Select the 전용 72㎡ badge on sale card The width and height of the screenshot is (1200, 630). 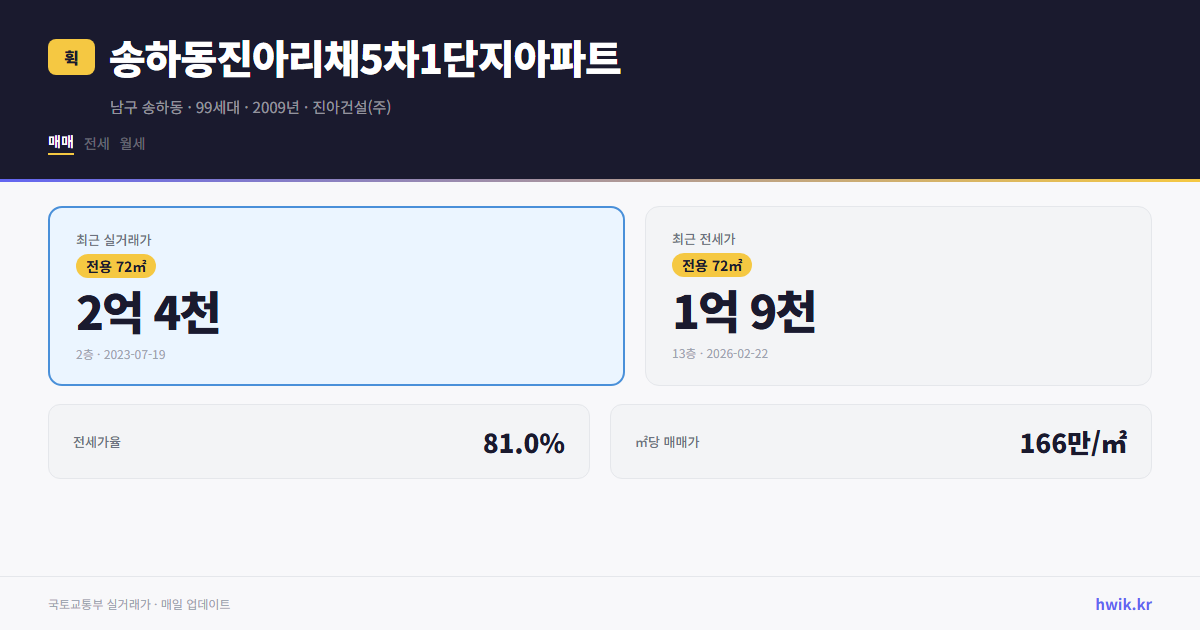[x=113, y=266]
